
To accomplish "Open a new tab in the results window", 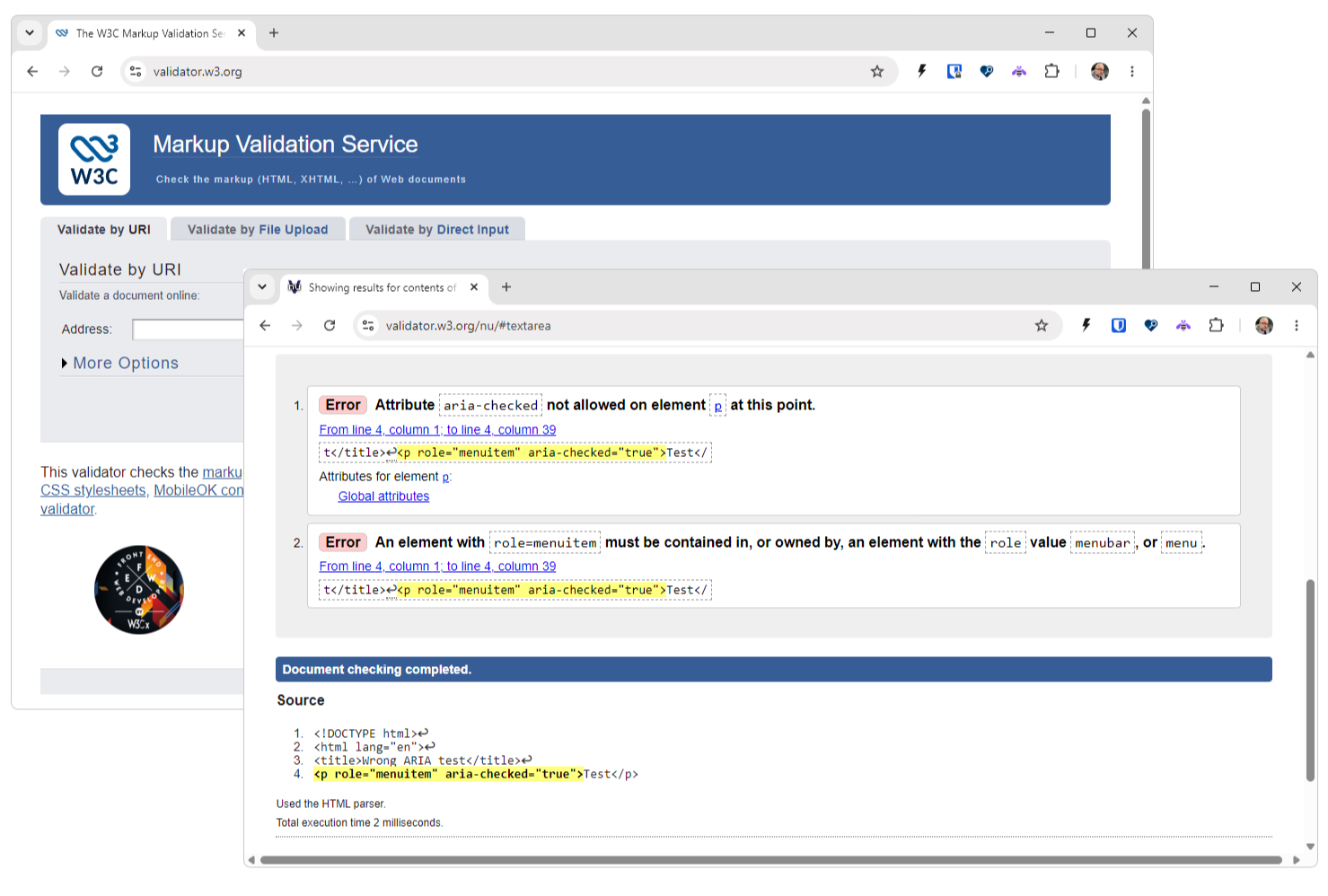I will [506, 287].
